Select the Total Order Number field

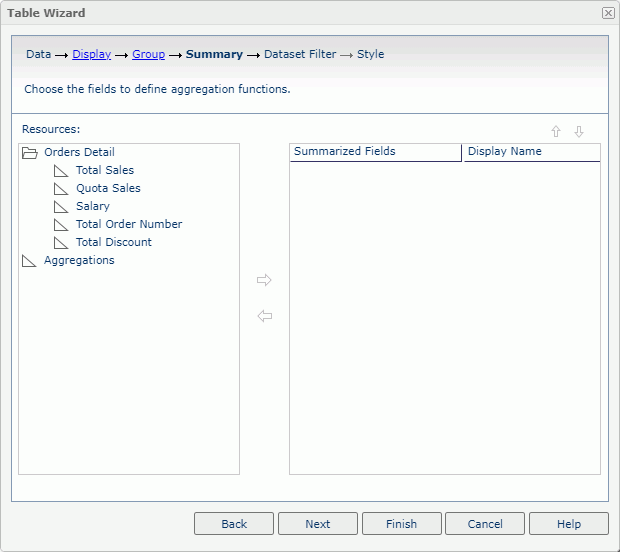tap(129, 224)
